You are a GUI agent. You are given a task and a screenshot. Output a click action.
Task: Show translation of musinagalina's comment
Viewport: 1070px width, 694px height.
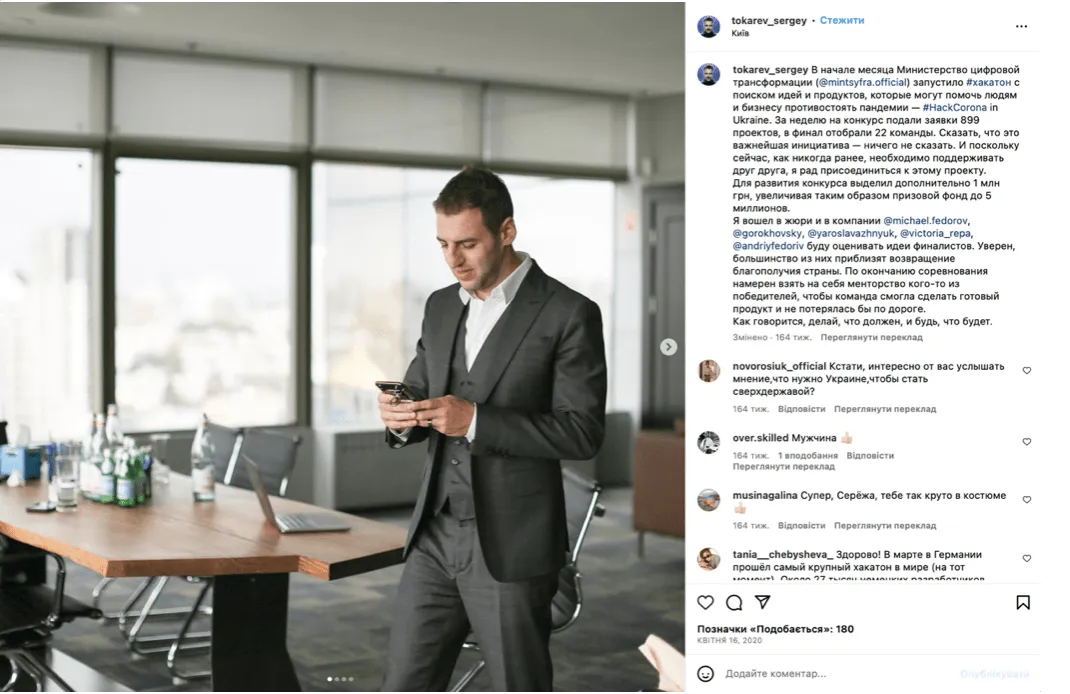pyautogui.click(x=885, y=526)
